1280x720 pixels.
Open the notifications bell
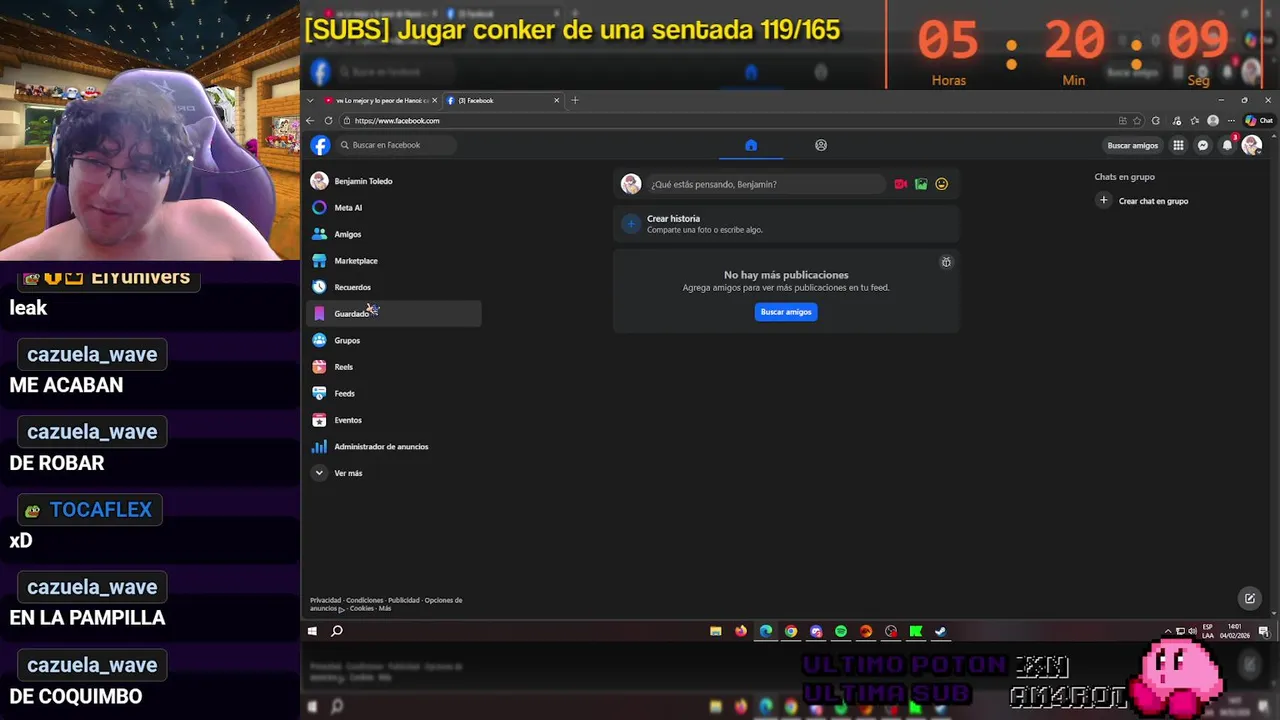pos(1227,145)
